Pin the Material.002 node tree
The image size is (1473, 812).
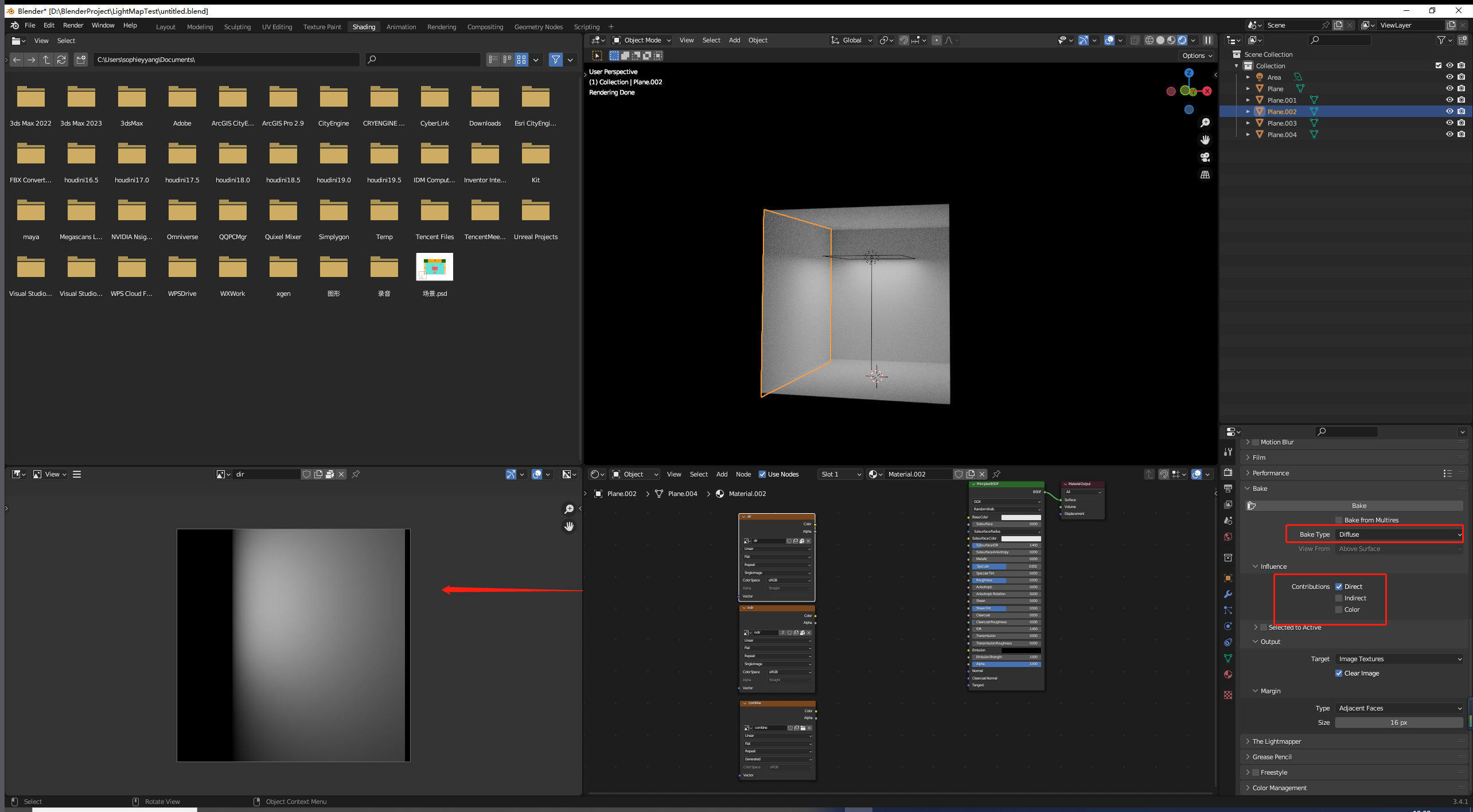pos(996,474)
